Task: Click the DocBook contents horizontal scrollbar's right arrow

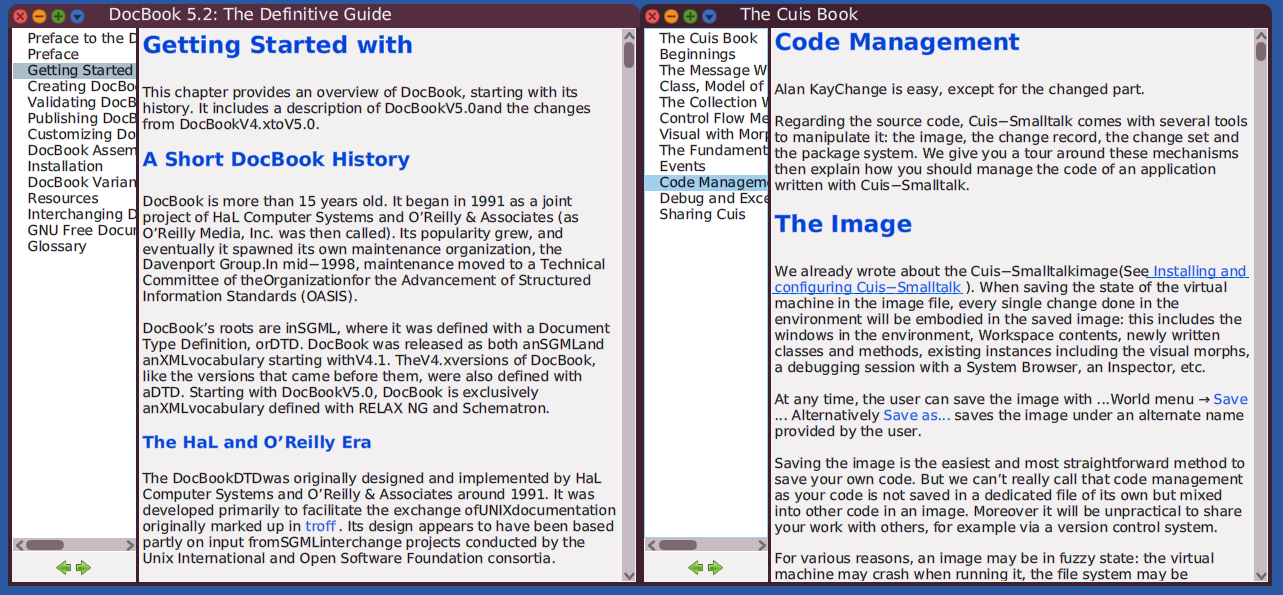Action: (129, 545)
